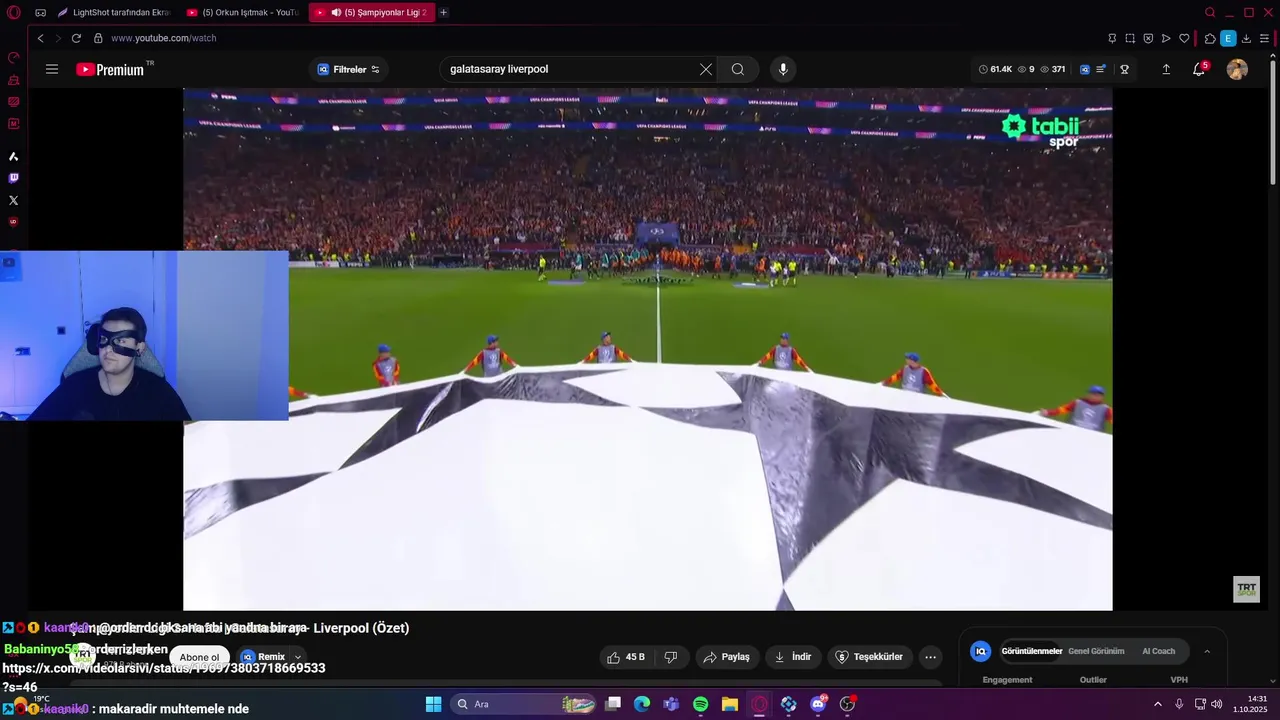Image resolution: width=1280 pixels, height=720 pixels.
Task: Click the Opera pinboard pin icon
Action: click(1112, 38)
